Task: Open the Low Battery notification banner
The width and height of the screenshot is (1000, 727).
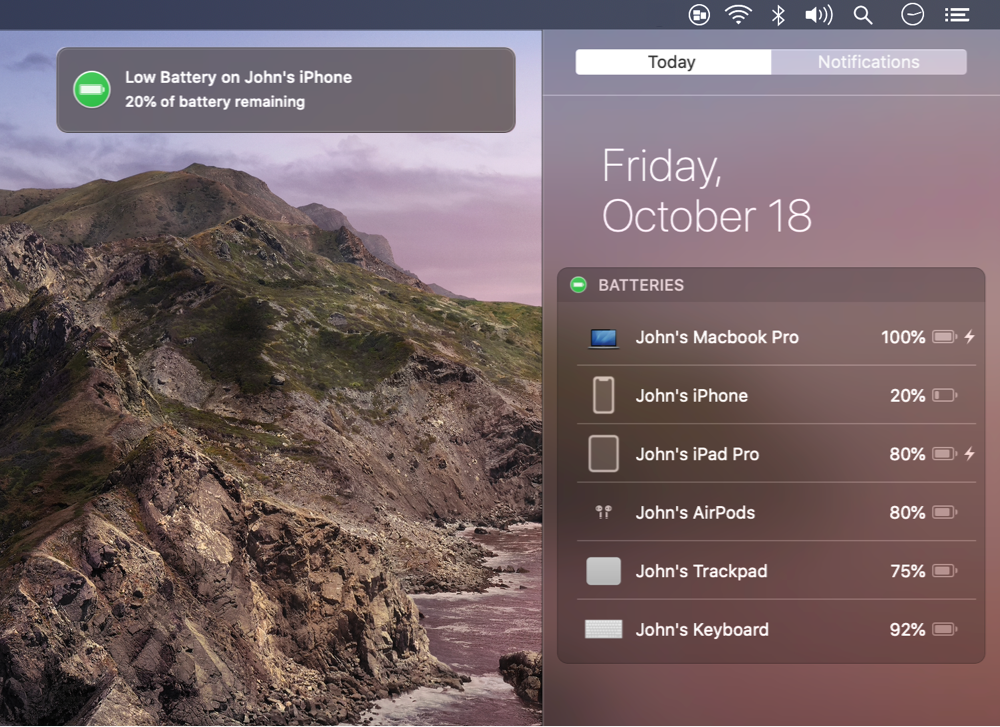Action: click(286, 90)
